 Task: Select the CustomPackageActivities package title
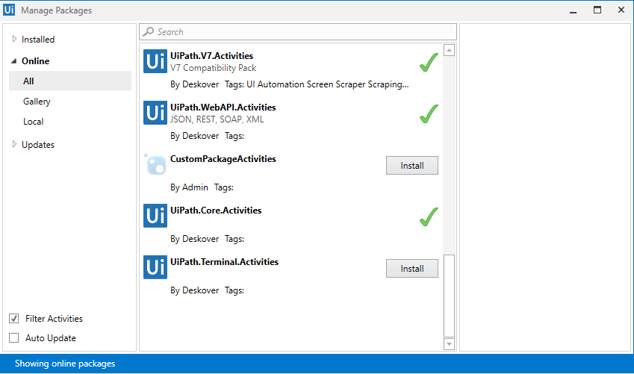223,159
